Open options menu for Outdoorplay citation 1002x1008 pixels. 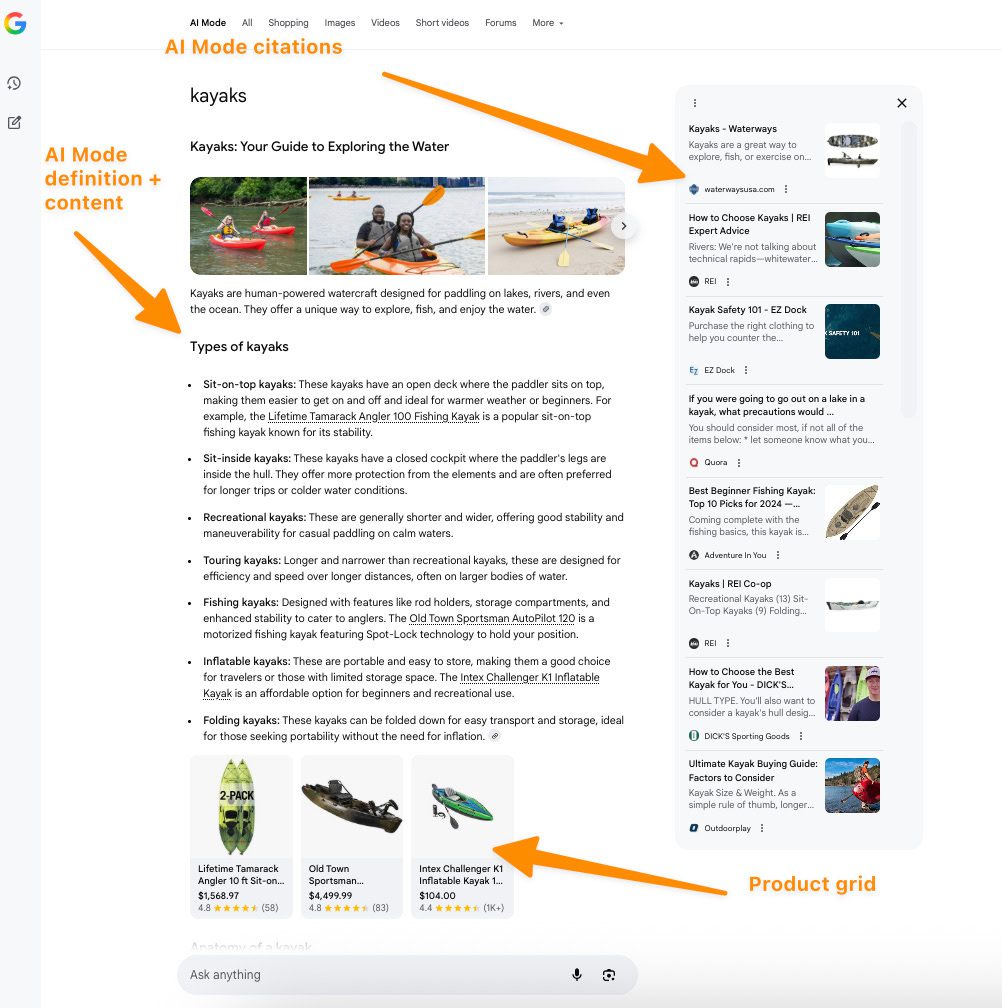click(762, 828)
